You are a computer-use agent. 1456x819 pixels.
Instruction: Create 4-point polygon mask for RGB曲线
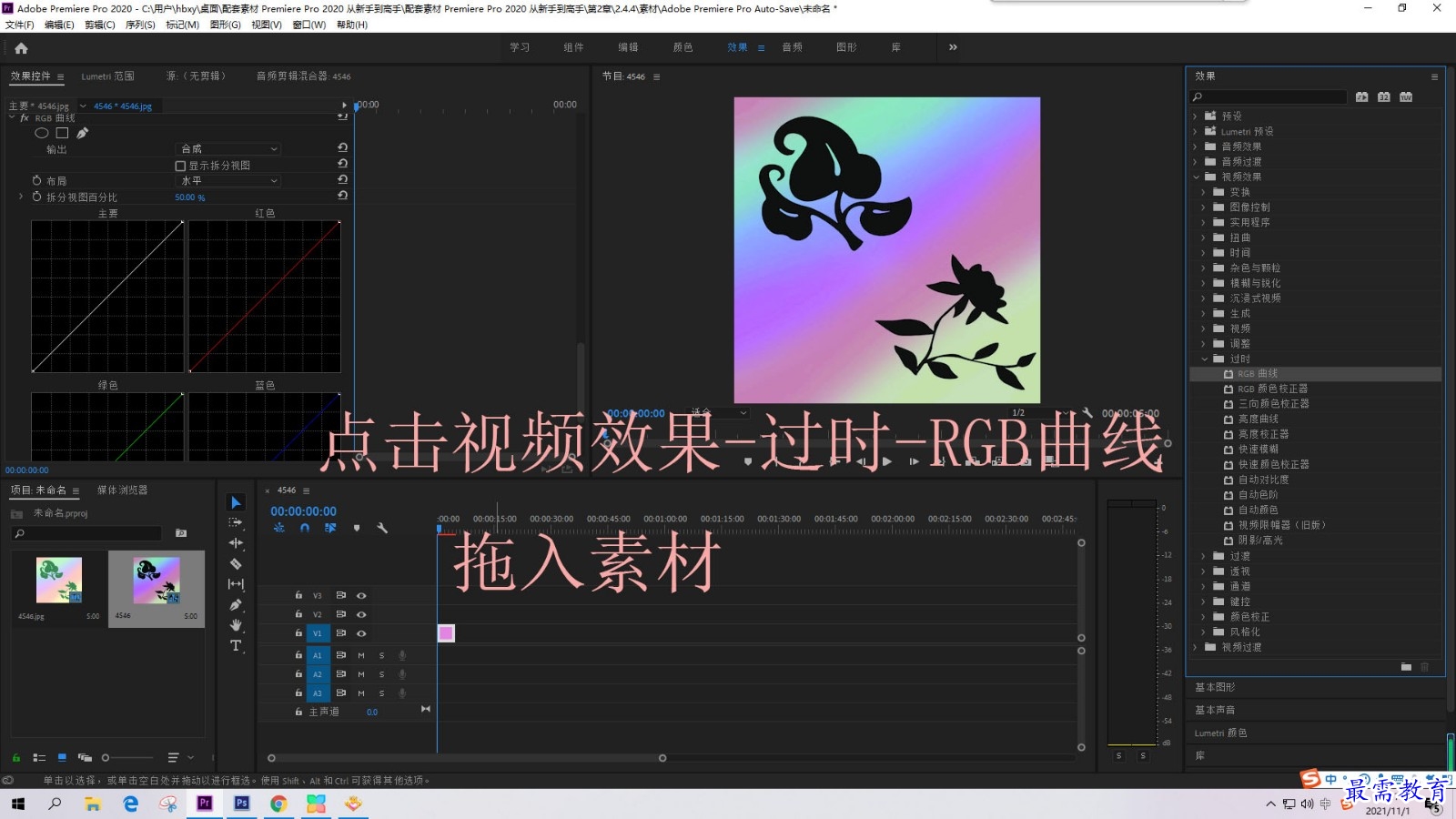tap(62, 133)
